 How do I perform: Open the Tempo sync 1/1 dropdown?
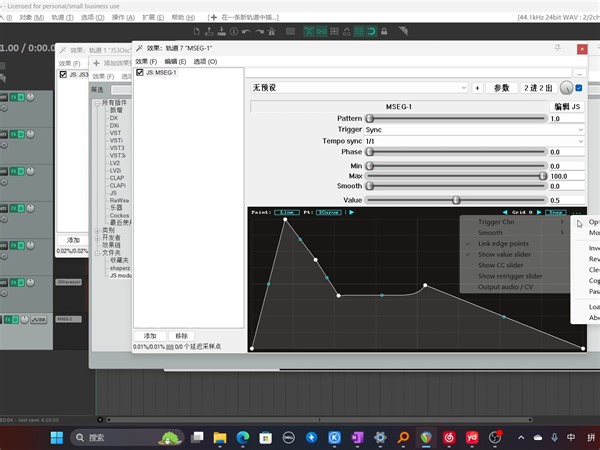click(474, 141)
